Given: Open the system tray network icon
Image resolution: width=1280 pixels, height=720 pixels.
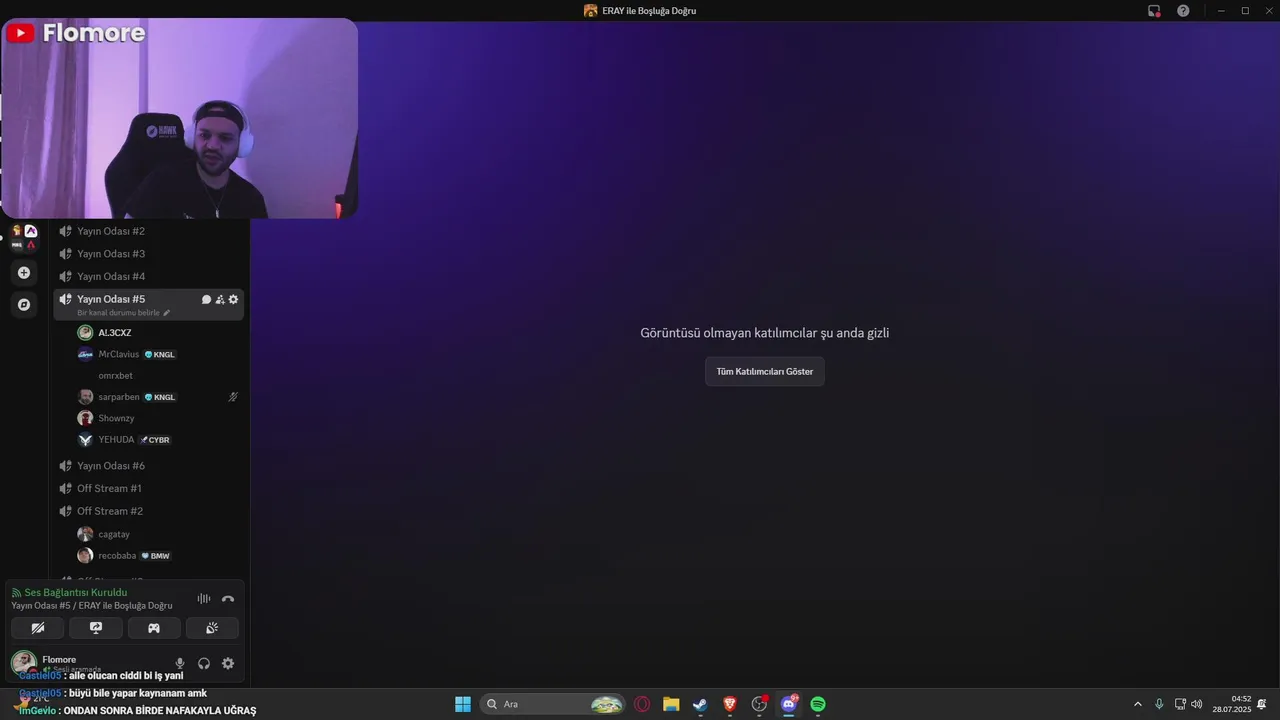Looking at the screenshot, I should [x=1180, y=704].
